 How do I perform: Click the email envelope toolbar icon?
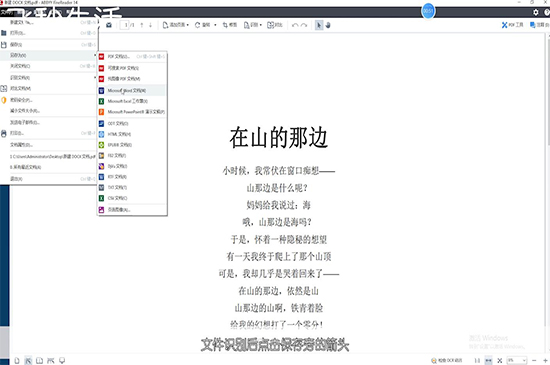(109, 25)
